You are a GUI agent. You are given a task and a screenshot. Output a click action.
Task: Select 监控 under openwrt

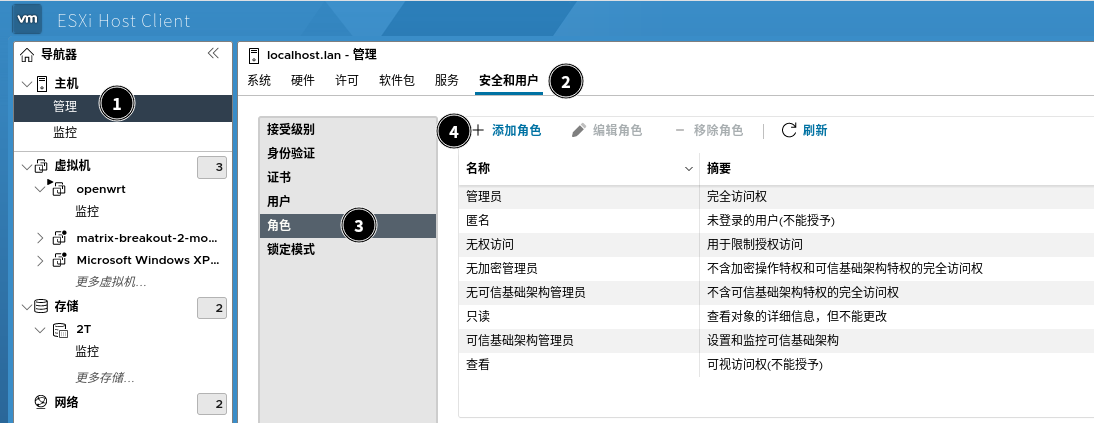point(87,212)
